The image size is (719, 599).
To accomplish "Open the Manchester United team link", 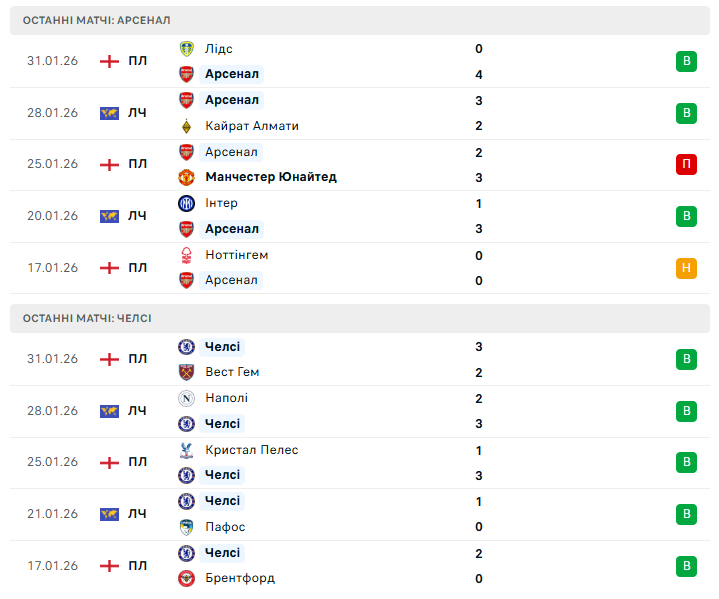I will coord(270,177).
